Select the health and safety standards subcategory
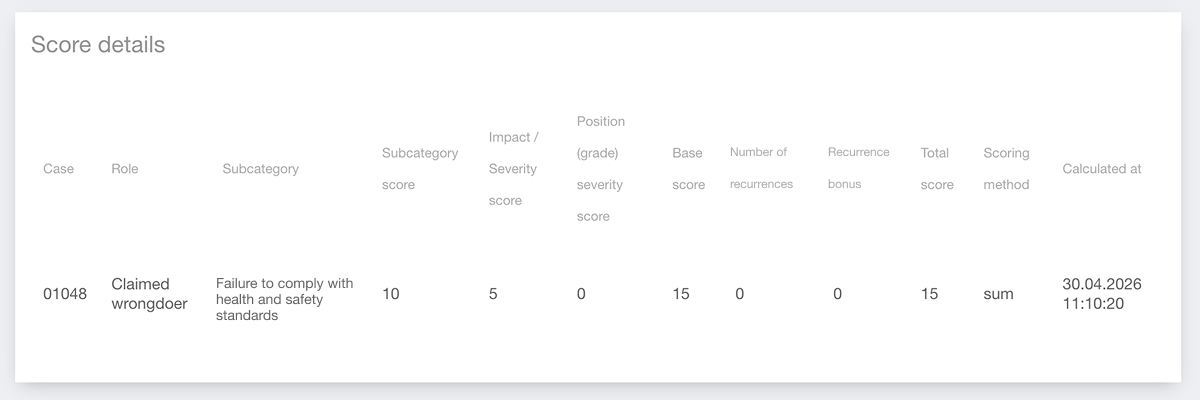Viewport: 1200px width, 400px height. pyautogui.click(x=285, y=299)
